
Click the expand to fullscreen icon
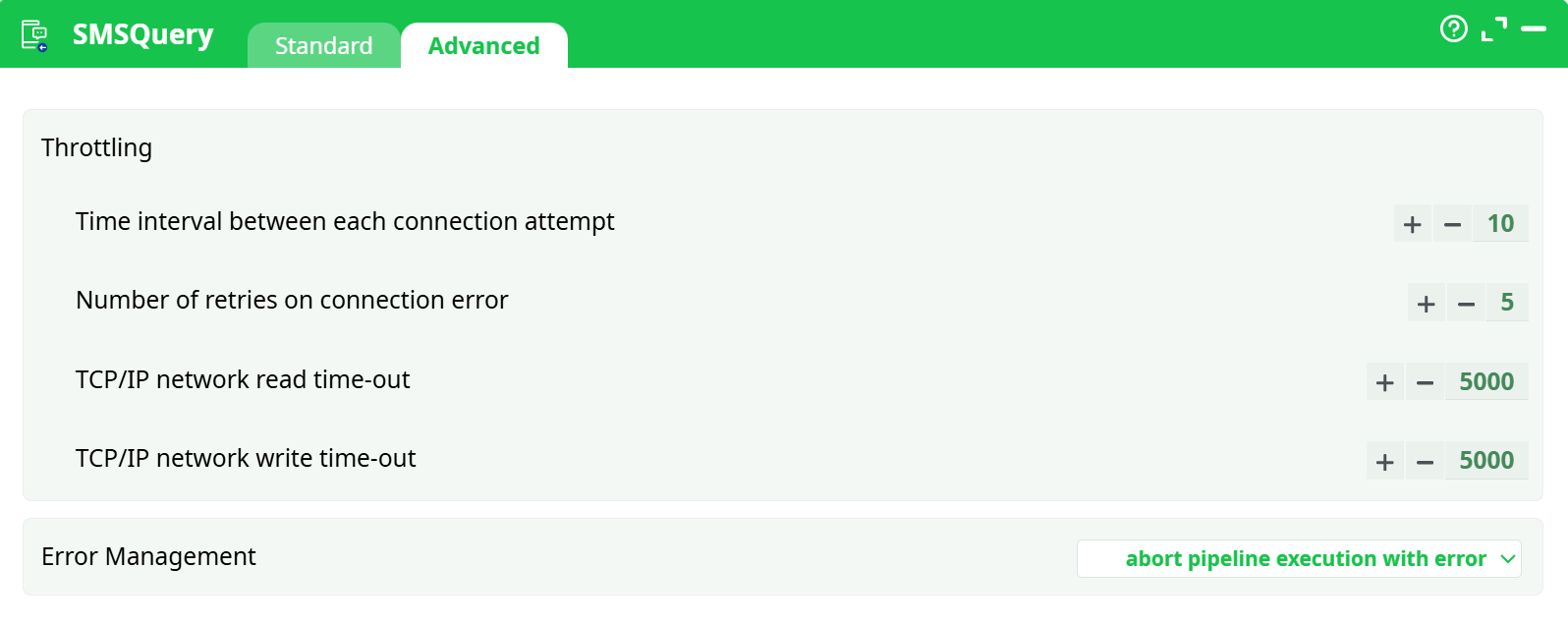1493,29
